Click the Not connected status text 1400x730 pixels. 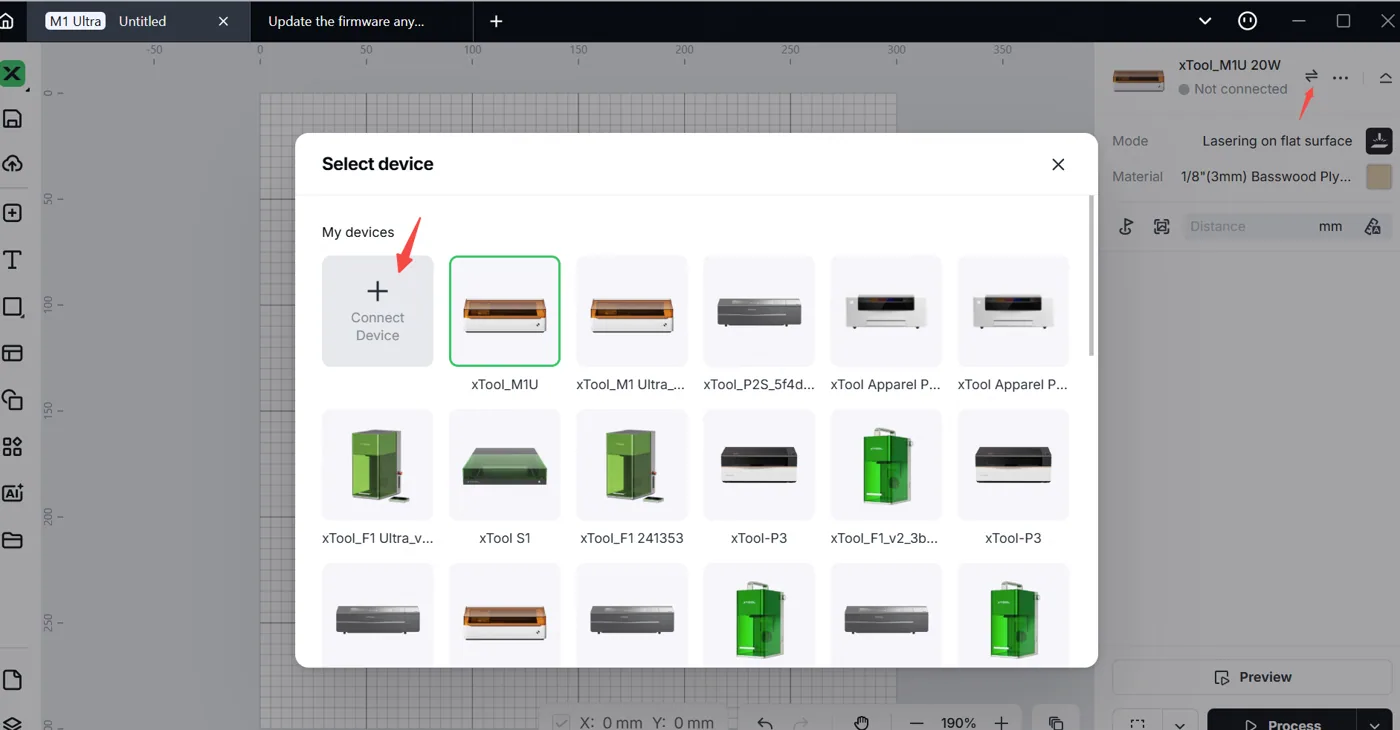(x=1240, y=89)
